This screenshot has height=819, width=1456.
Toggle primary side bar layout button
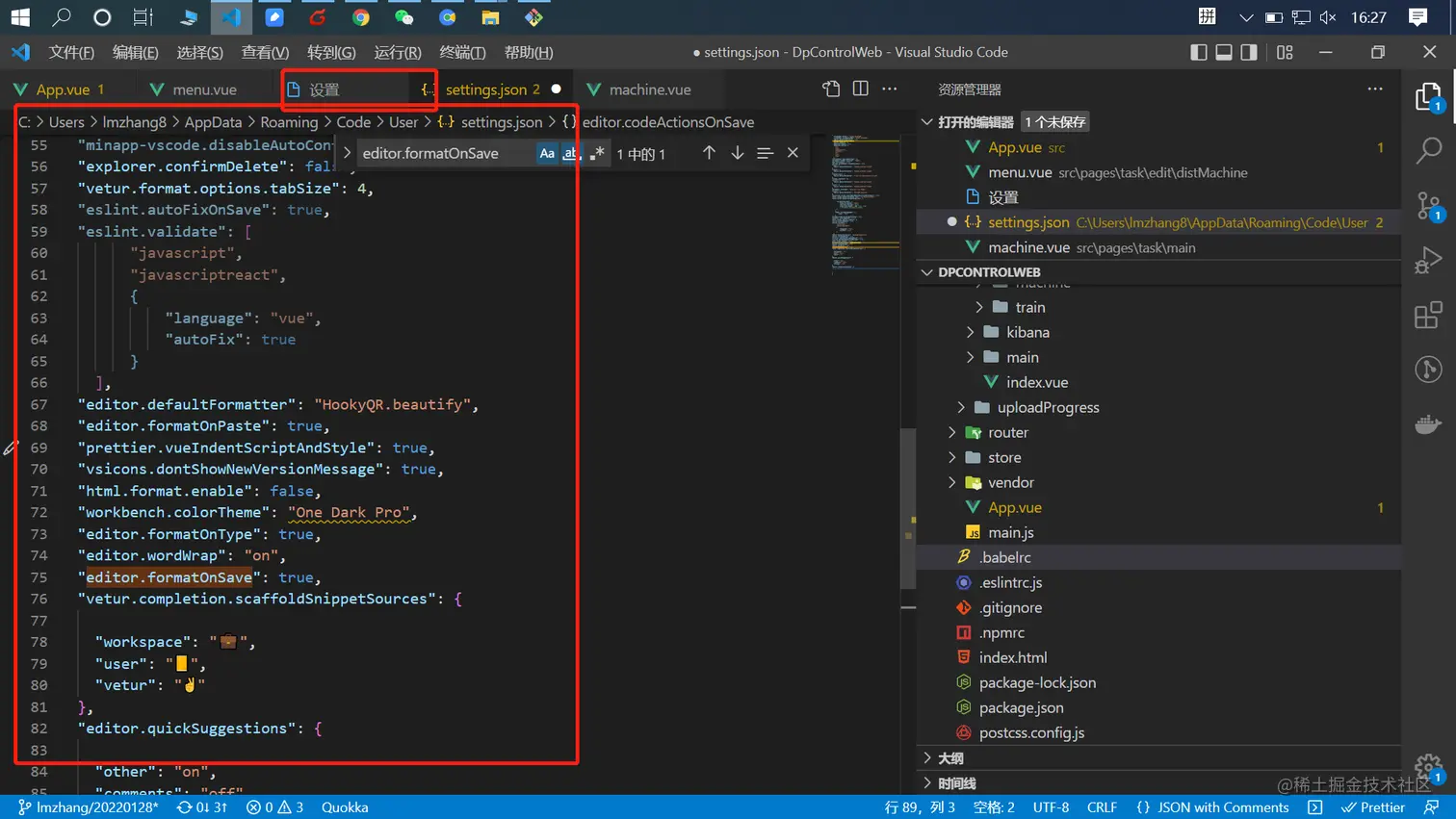point(1199,52)
